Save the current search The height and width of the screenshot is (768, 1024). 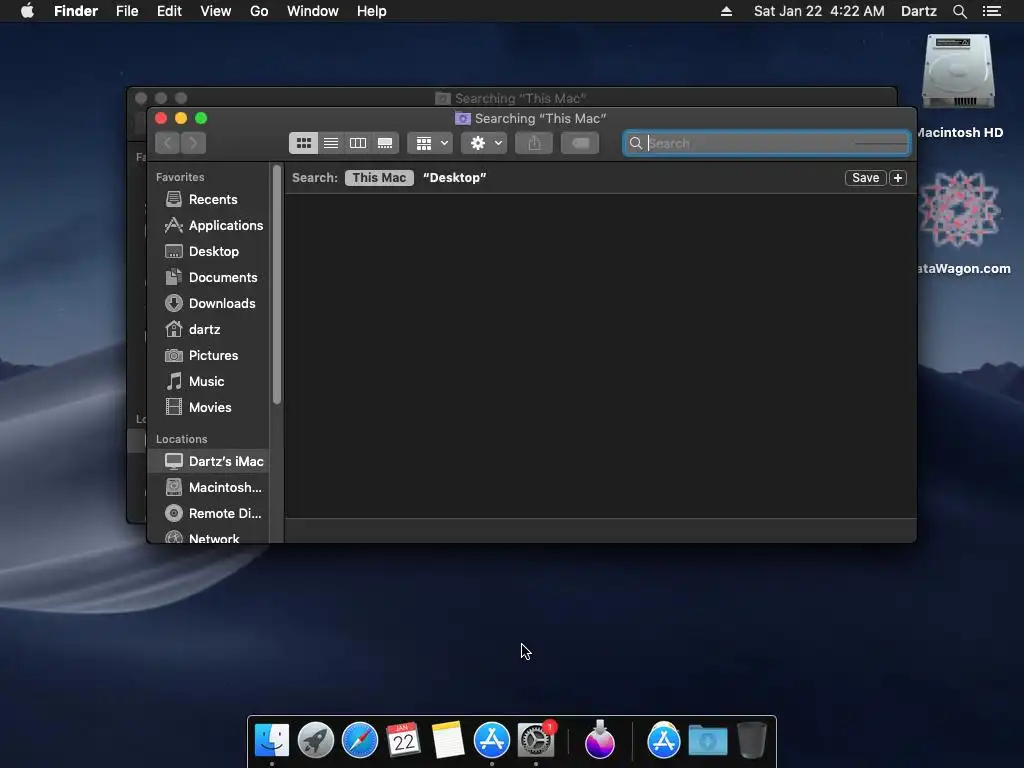point(865,178)
